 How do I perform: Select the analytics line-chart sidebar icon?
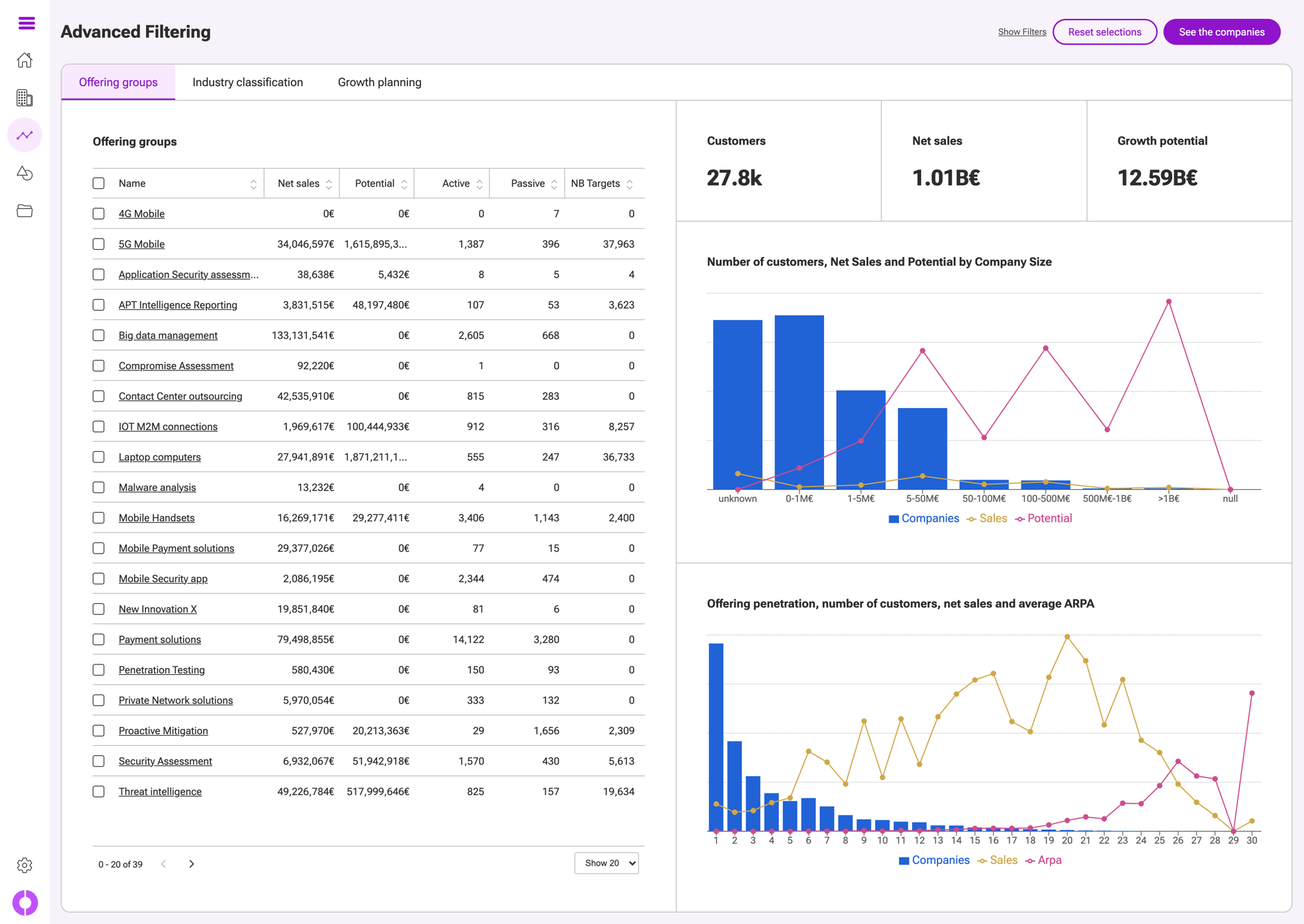click(x=25, y=135)
